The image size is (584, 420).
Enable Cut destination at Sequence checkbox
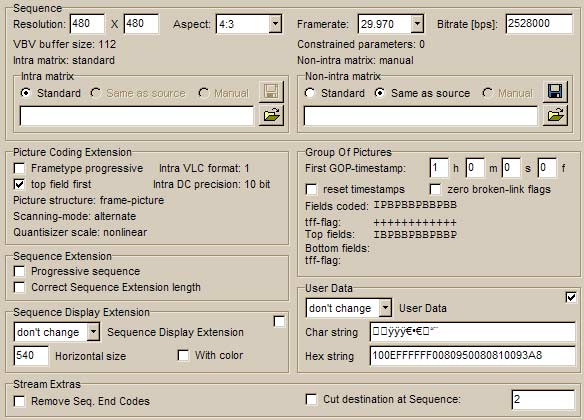[x=311, y=400]
